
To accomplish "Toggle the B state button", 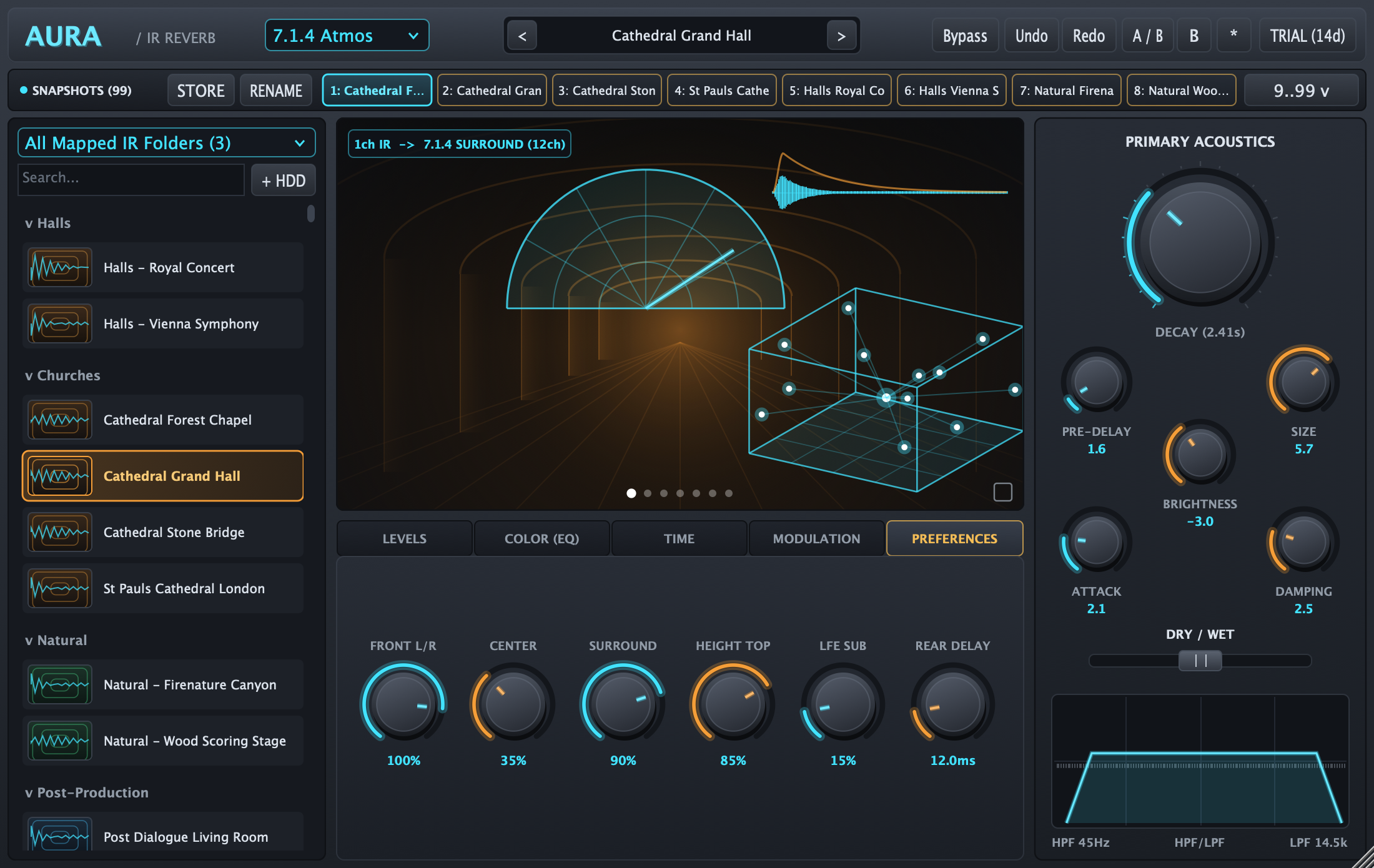I will pos(1194,36).
